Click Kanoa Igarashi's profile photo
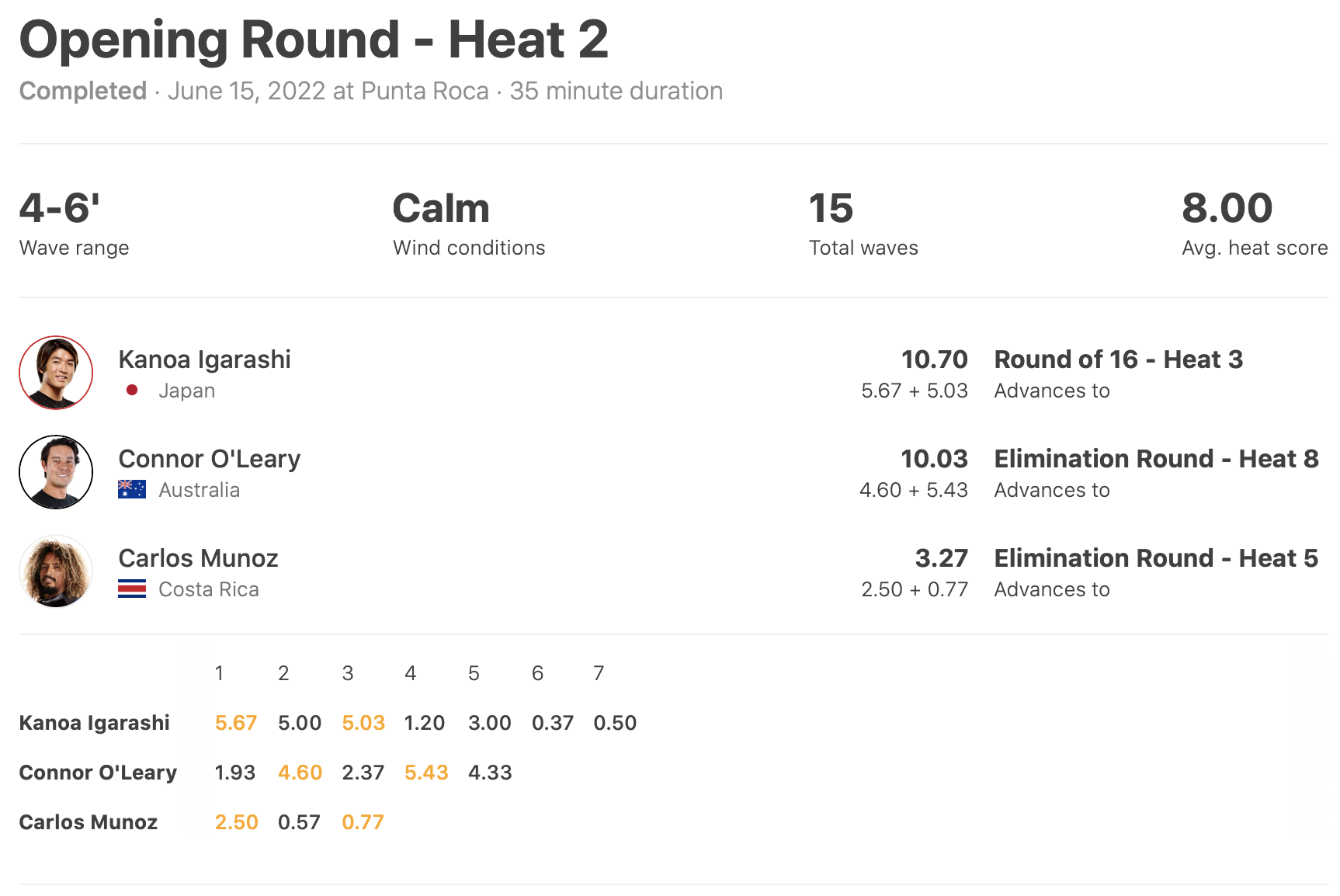 click(x=56, y=373)
